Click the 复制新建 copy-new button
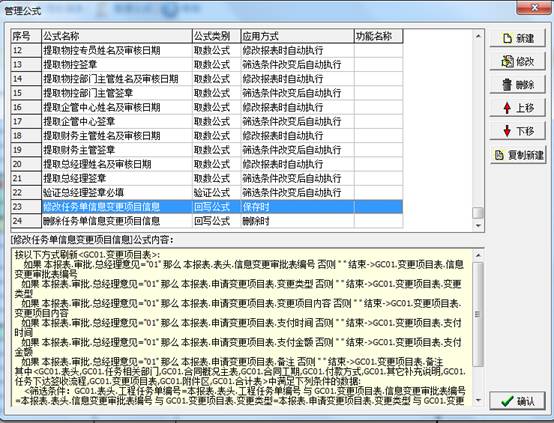This screenshot has height=423, width=554. pos(518,155)
